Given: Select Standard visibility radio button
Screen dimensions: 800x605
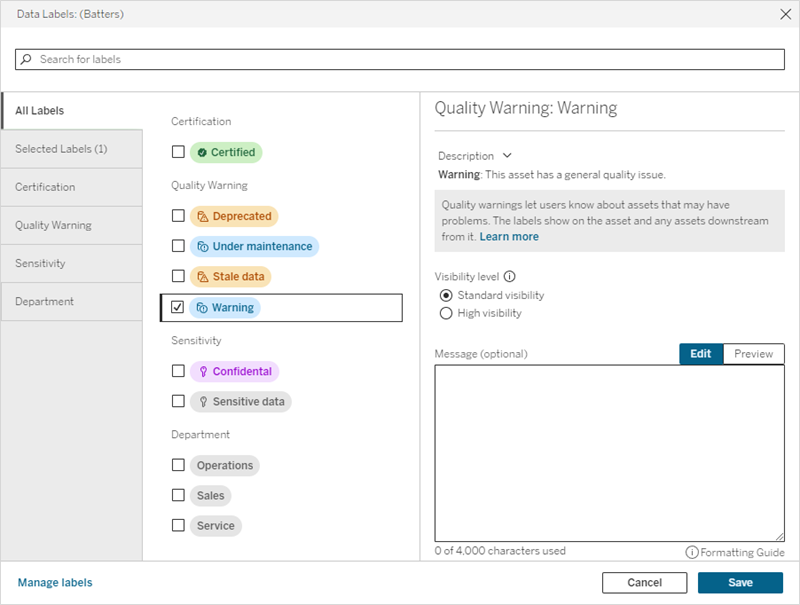Looking at the screenshot, I should pos(446,295).
